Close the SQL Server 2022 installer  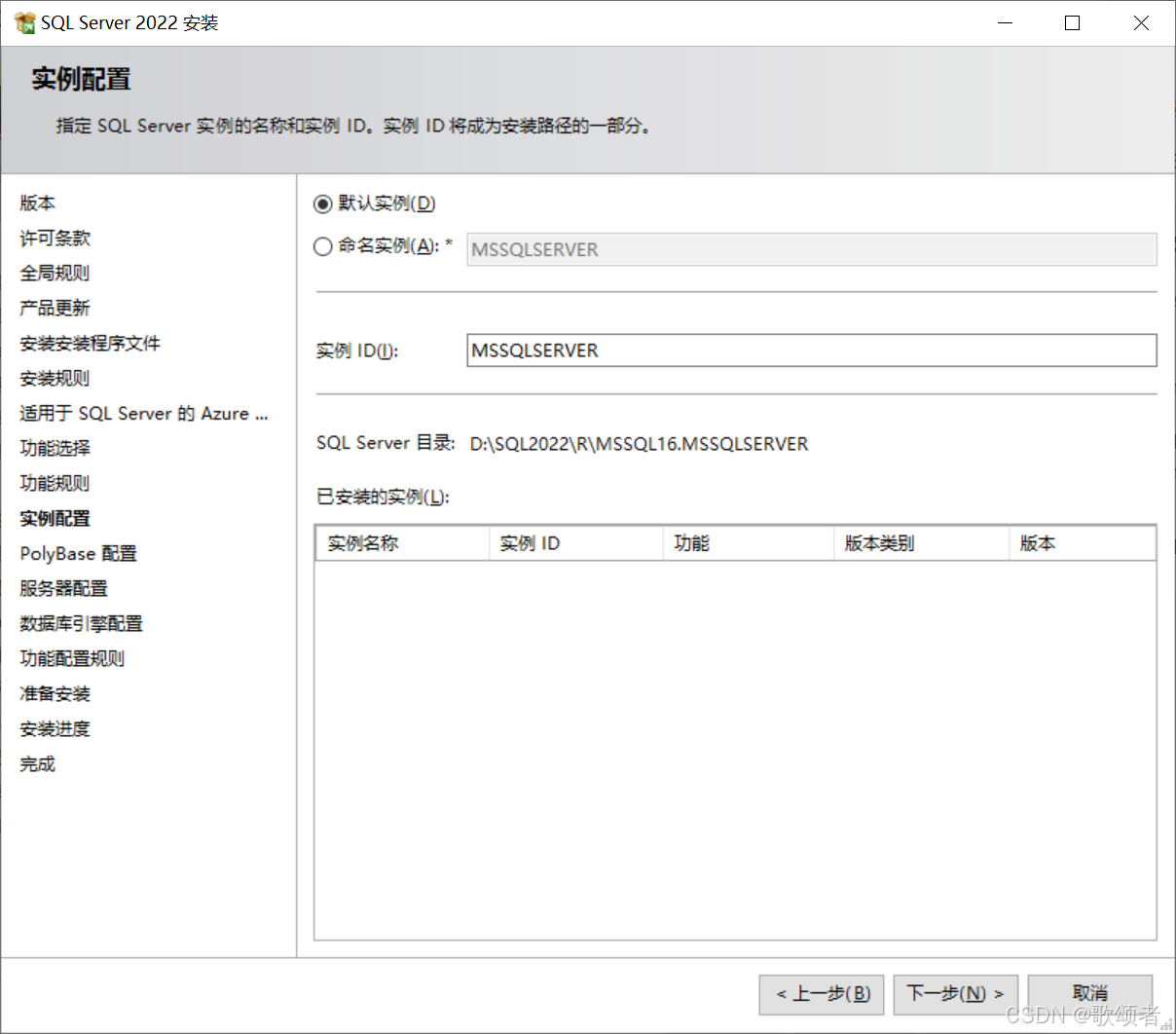[x=1141, y=22]
